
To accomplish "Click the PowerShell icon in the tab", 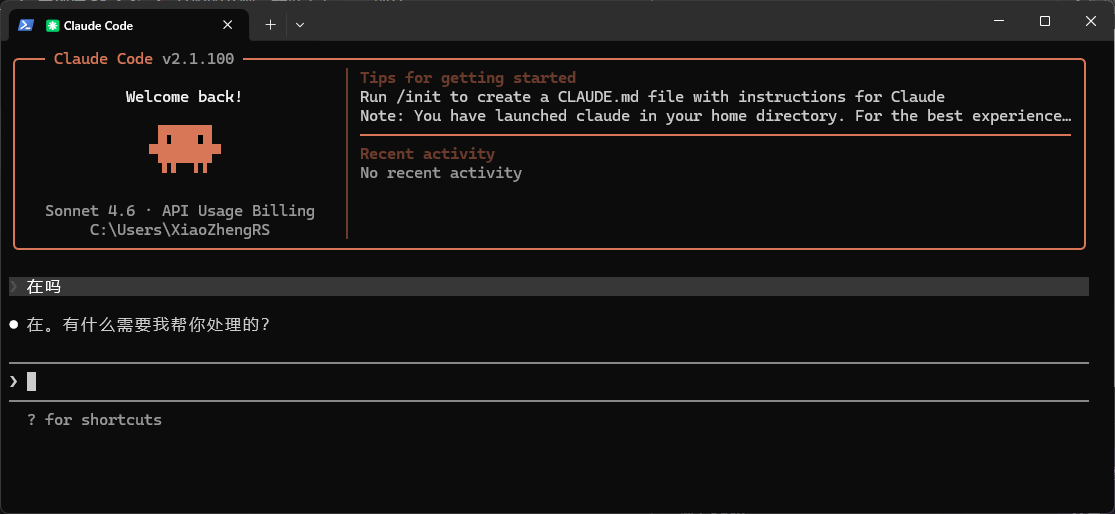I will [26, 25].
